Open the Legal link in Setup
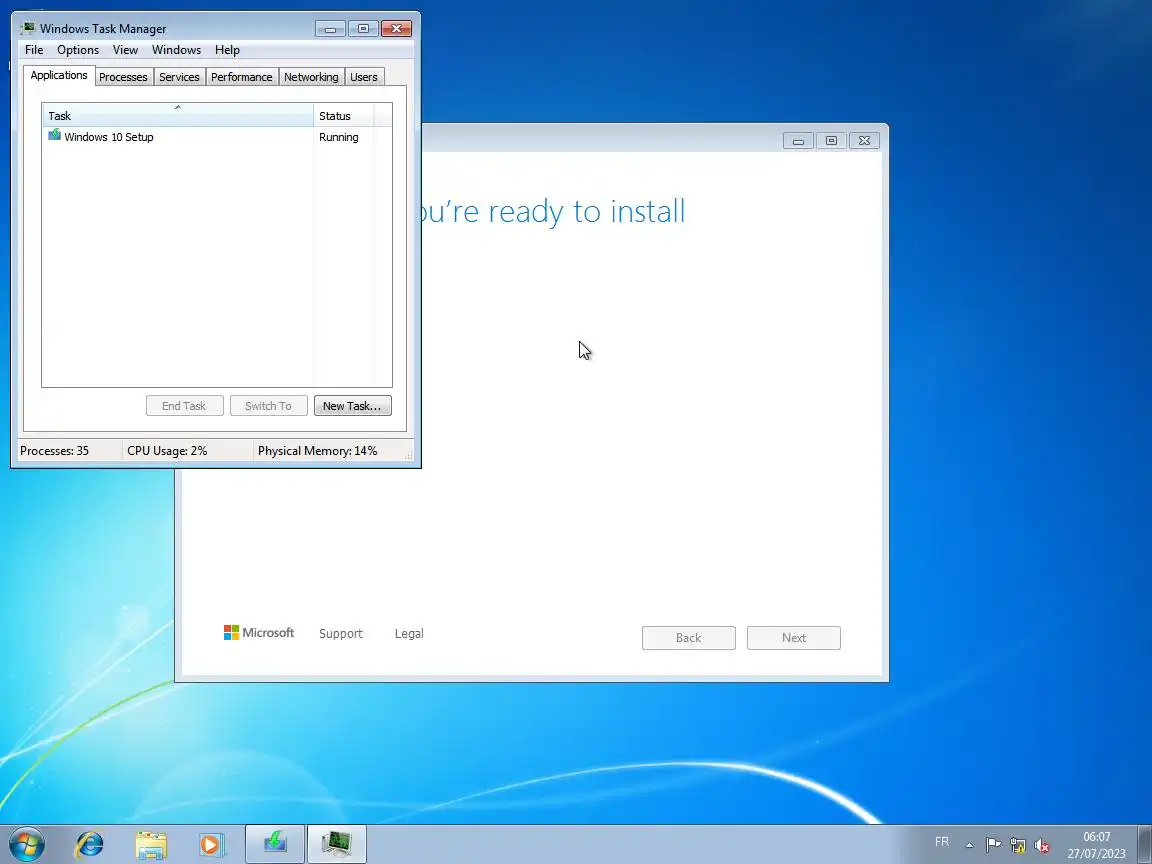Screen dimensions: 1152x864 (409, 633)
